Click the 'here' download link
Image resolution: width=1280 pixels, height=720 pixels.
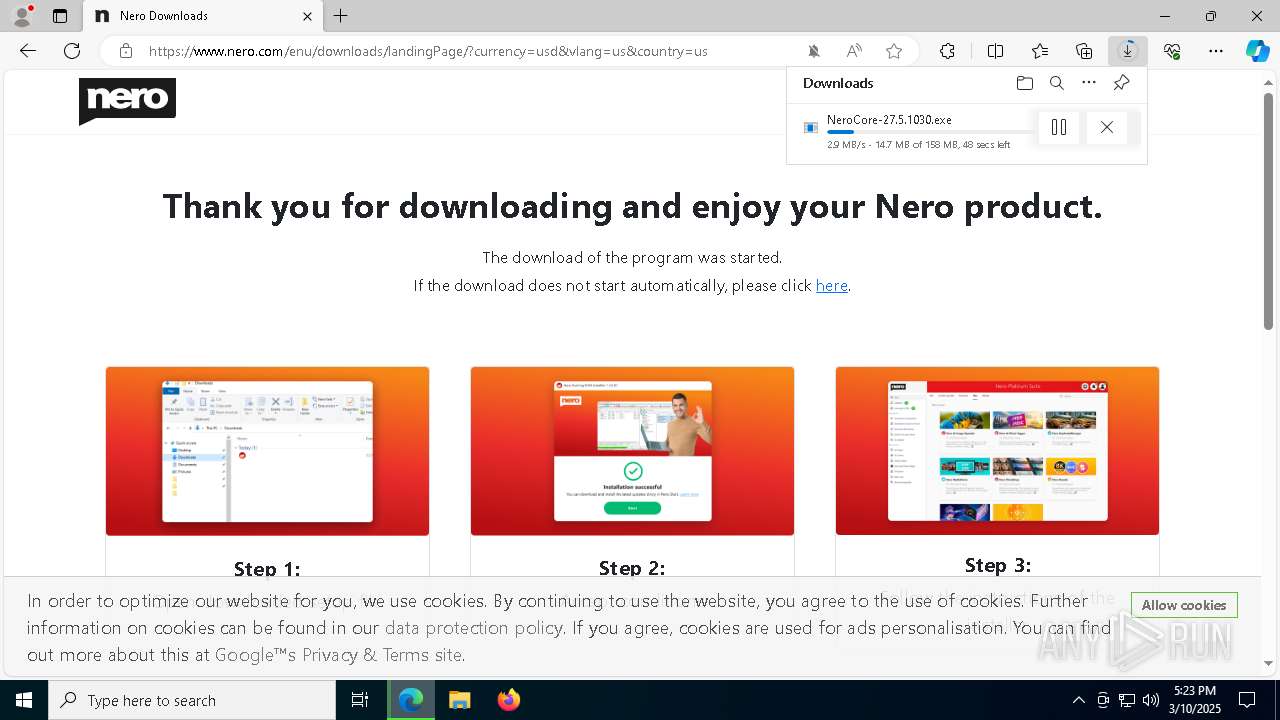(832, 285)
